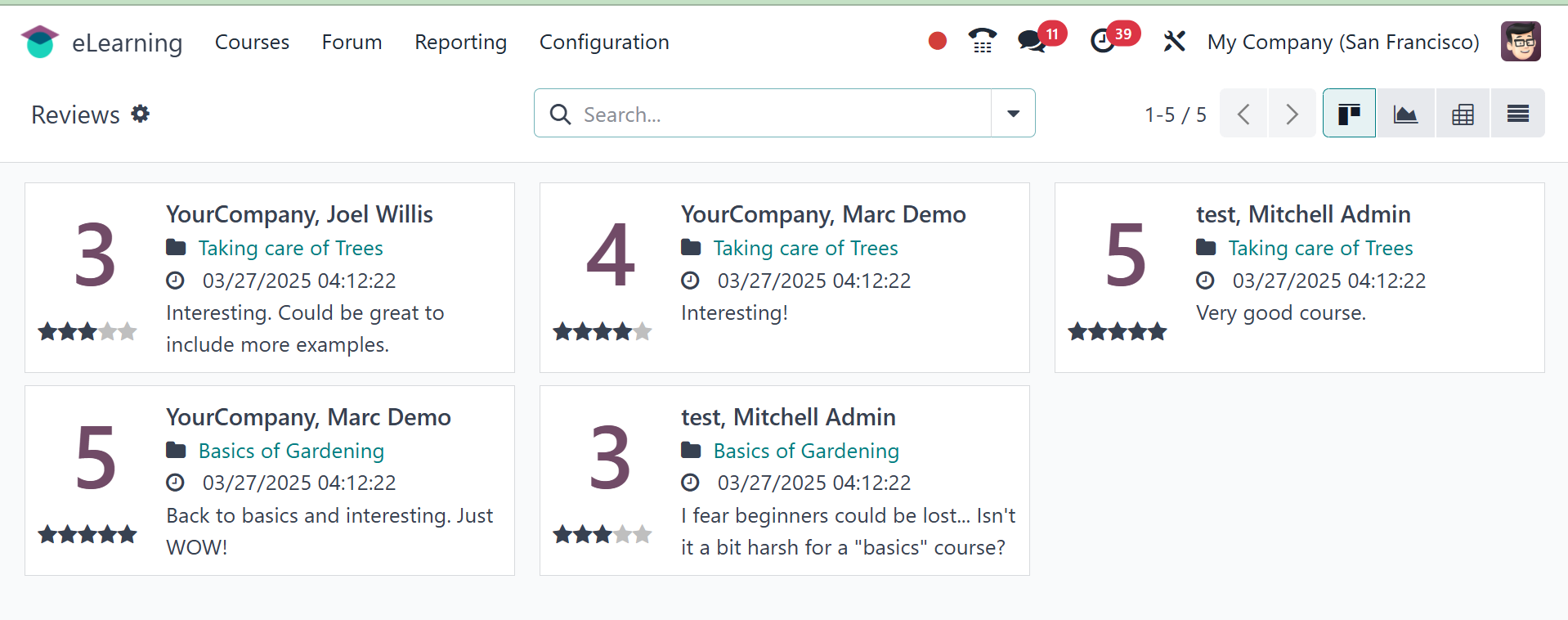Switch to Kanban view
1568x620 pixels.
tap(1349, 114)
